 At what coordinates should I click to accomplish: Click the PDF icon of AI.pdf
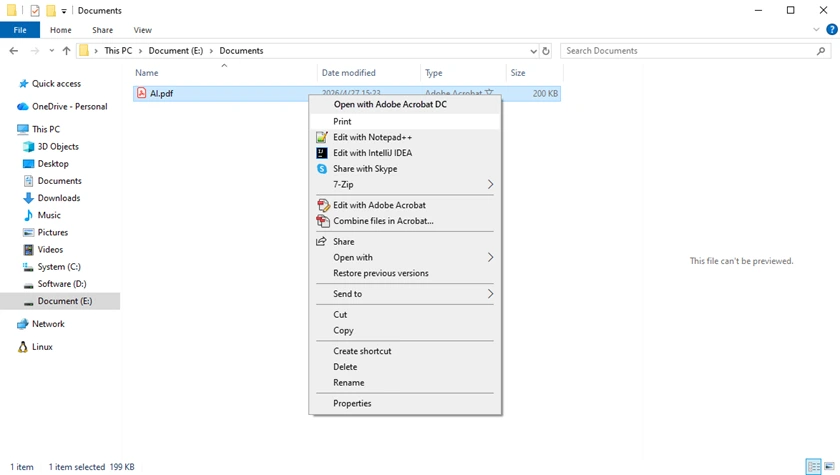(x=141, y=93)
